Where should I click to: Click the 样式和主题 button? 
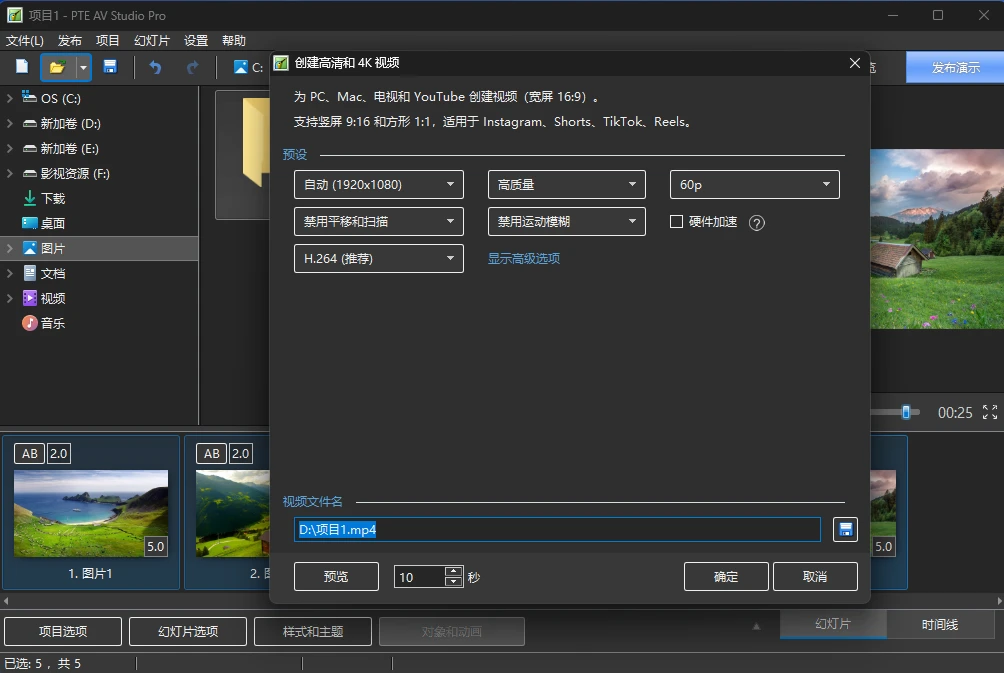[x=313, y=631]
